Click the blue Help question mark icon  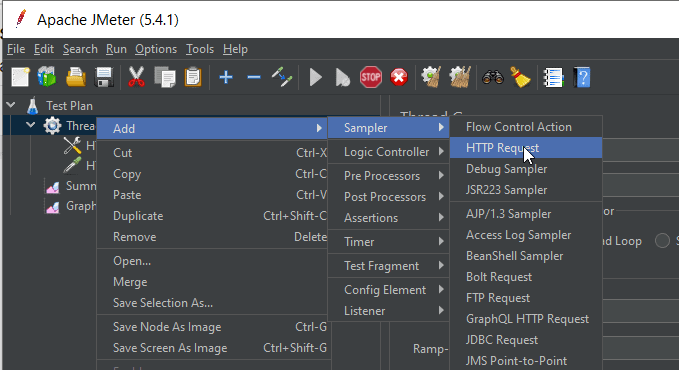[582, 78]
